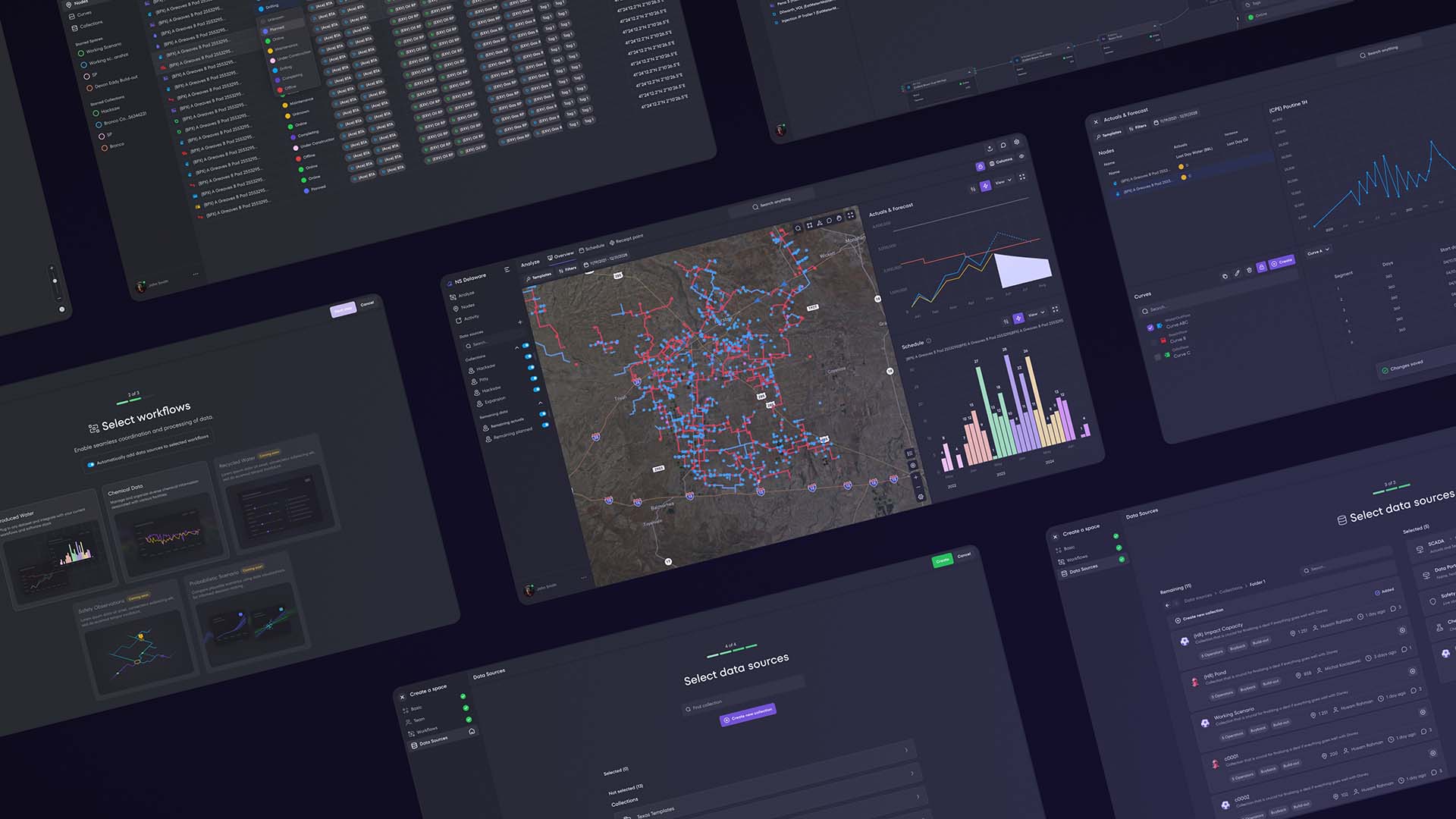Open the map layers list icon
The width and height of the screenshot is (1456, 819).
click(x=909, y=453)
